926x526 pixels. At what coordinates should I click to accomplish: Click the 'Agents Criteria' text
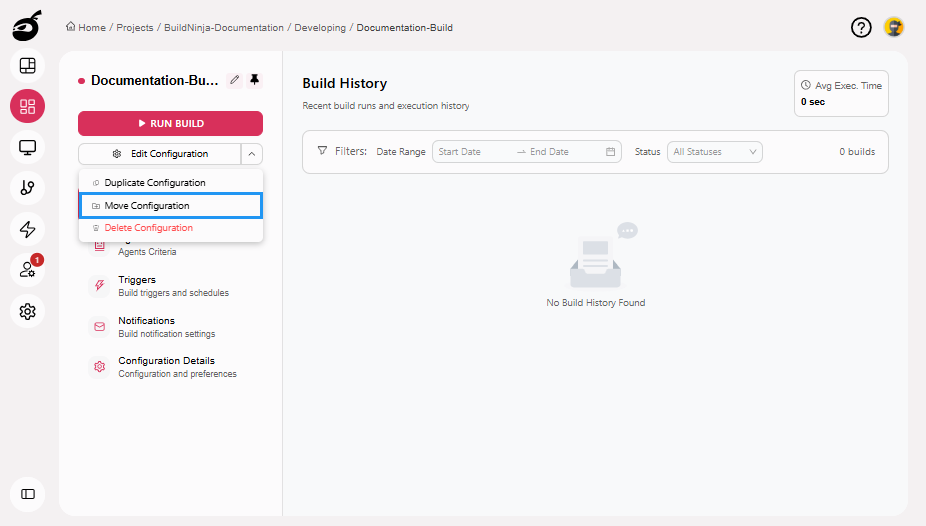(x=147, y=252)
